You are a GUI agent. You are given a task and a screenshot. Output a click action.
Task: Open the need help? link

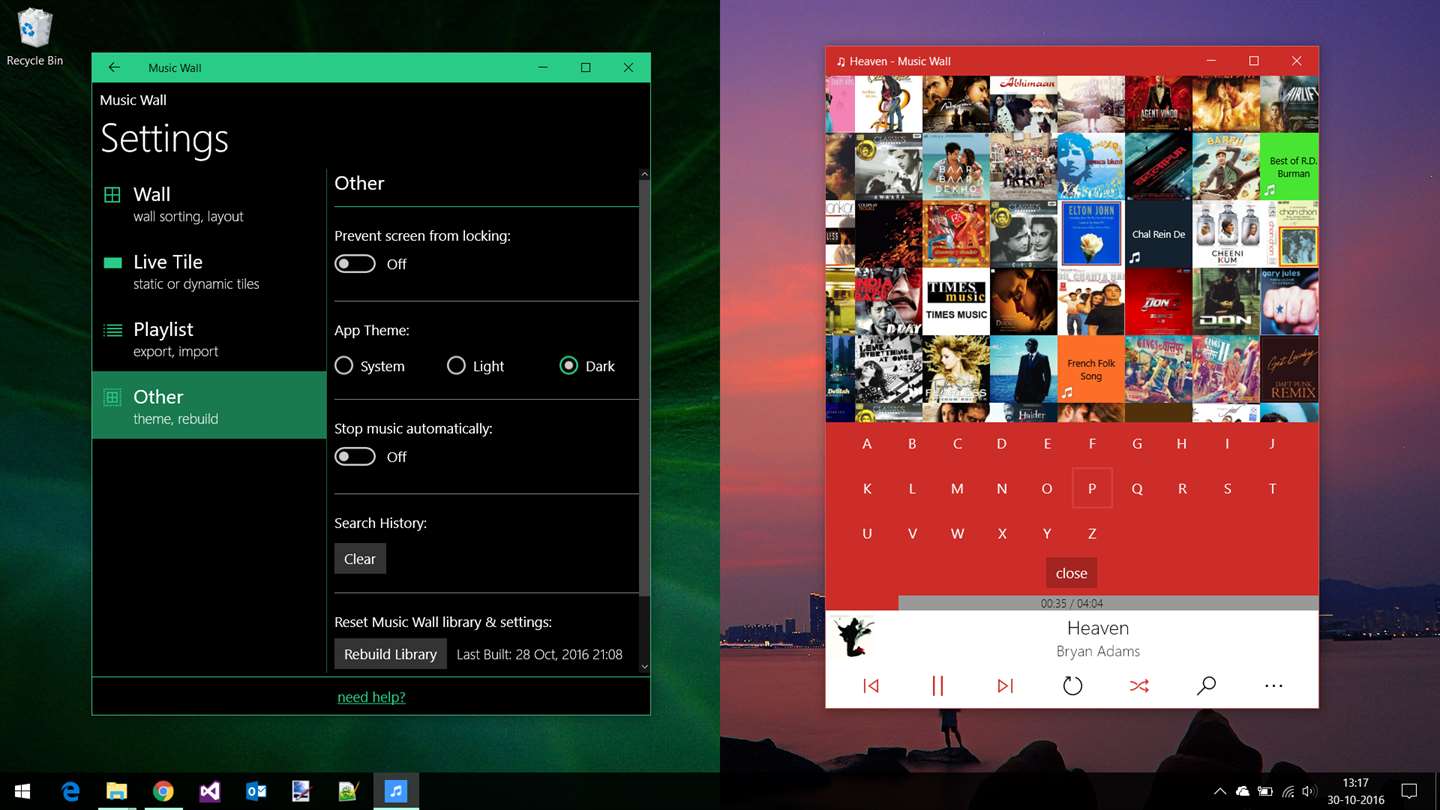pos(371,697)
